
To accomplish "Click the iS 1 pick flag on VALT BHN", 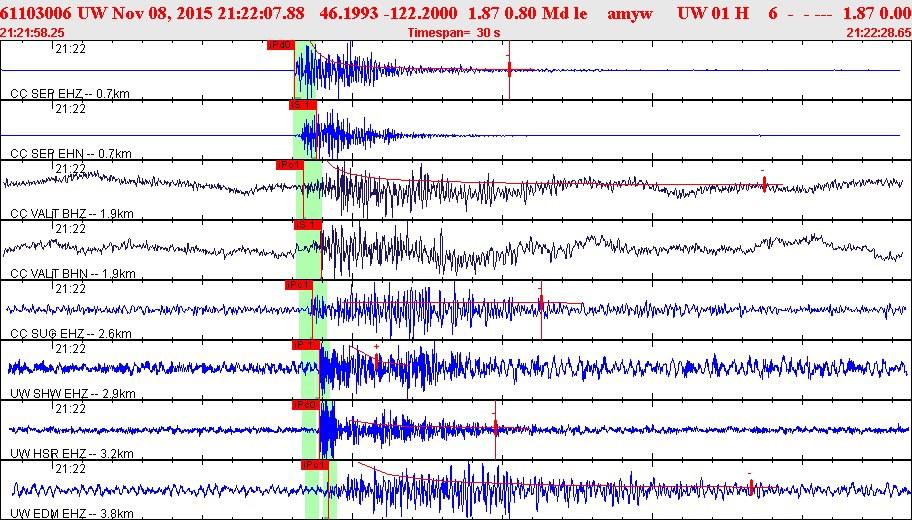I will coord(308,225).
